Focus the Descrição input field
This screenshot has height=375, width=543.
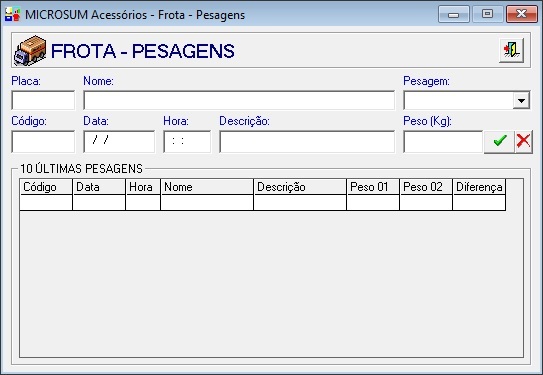(307, 141)
